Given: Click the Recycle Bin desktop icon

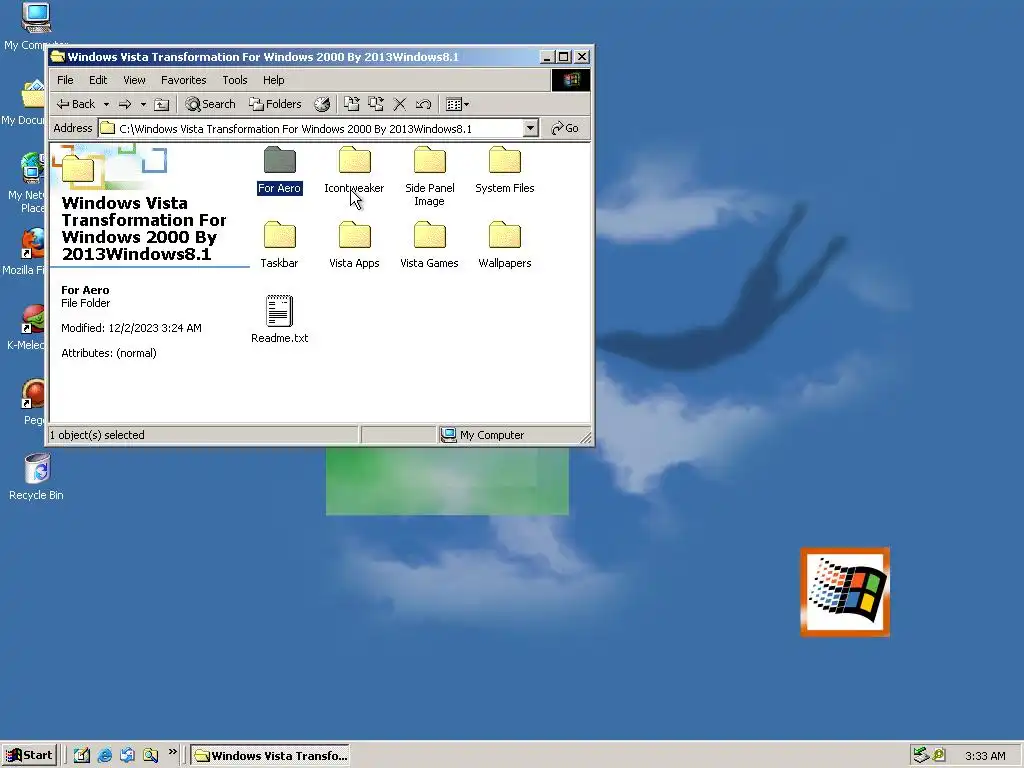Looking at the screenshot, I should pos(37,477).
